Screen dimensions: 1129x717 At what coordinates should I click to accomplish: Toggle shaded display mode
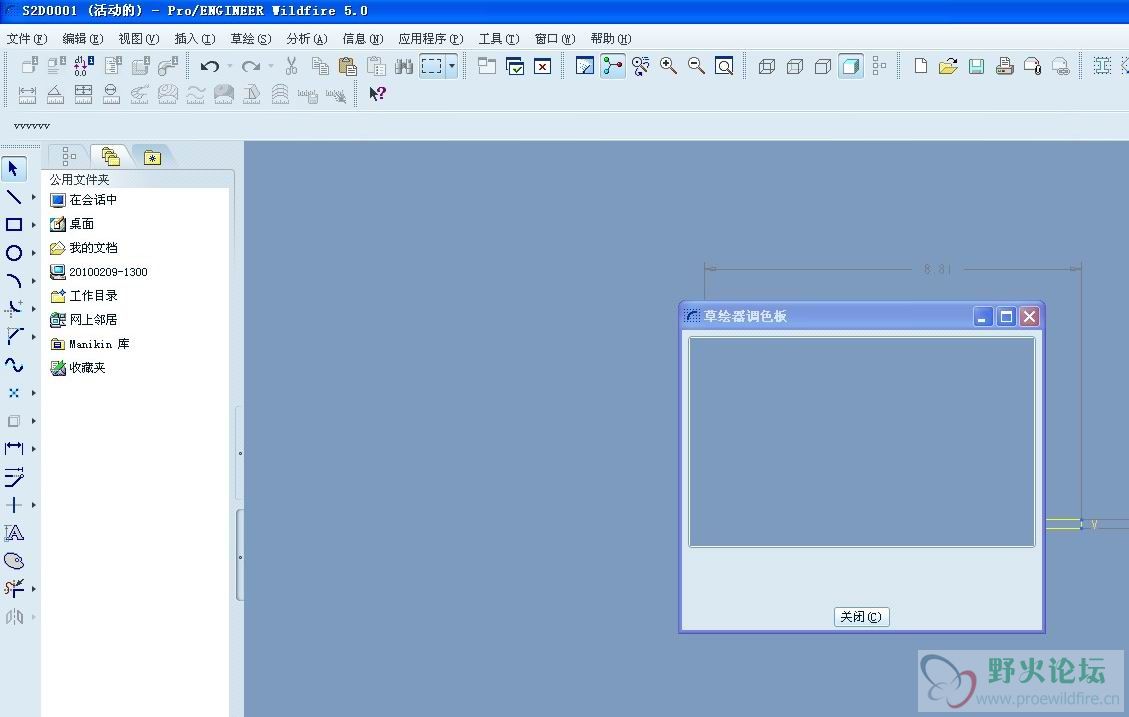[850, 66]
